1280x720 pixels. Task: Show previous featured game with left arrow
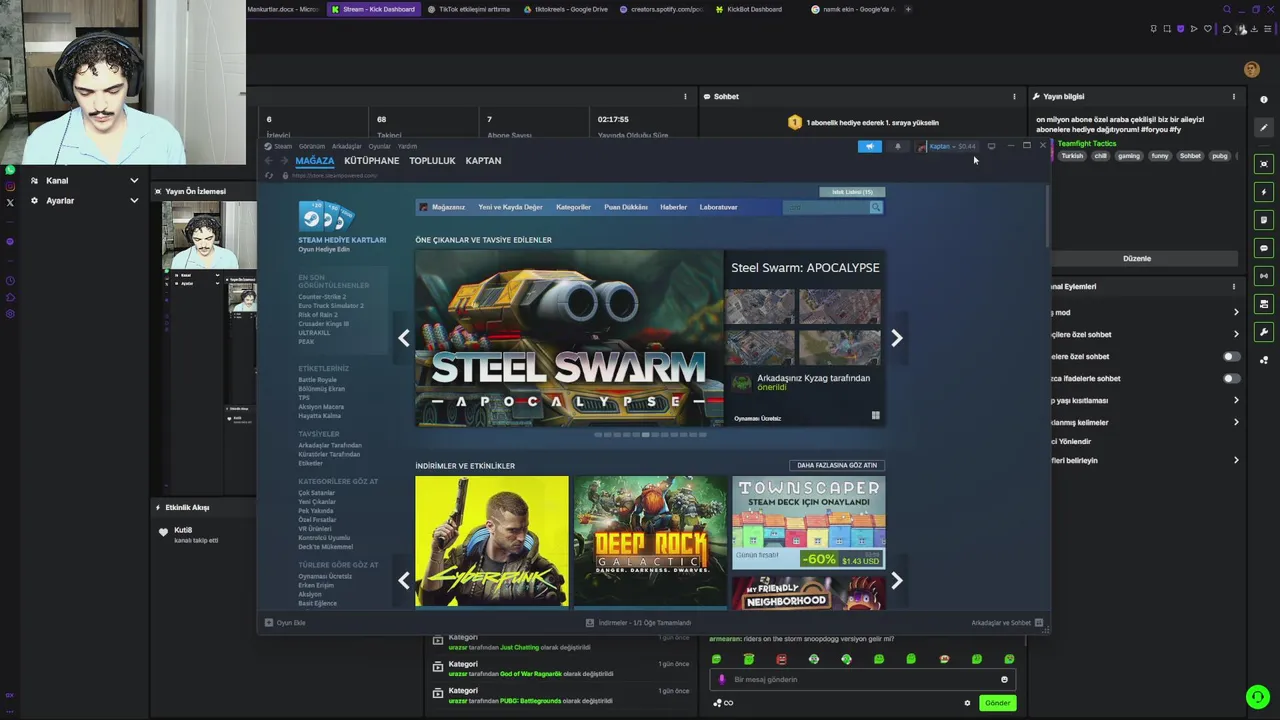(x=404, y=338)
